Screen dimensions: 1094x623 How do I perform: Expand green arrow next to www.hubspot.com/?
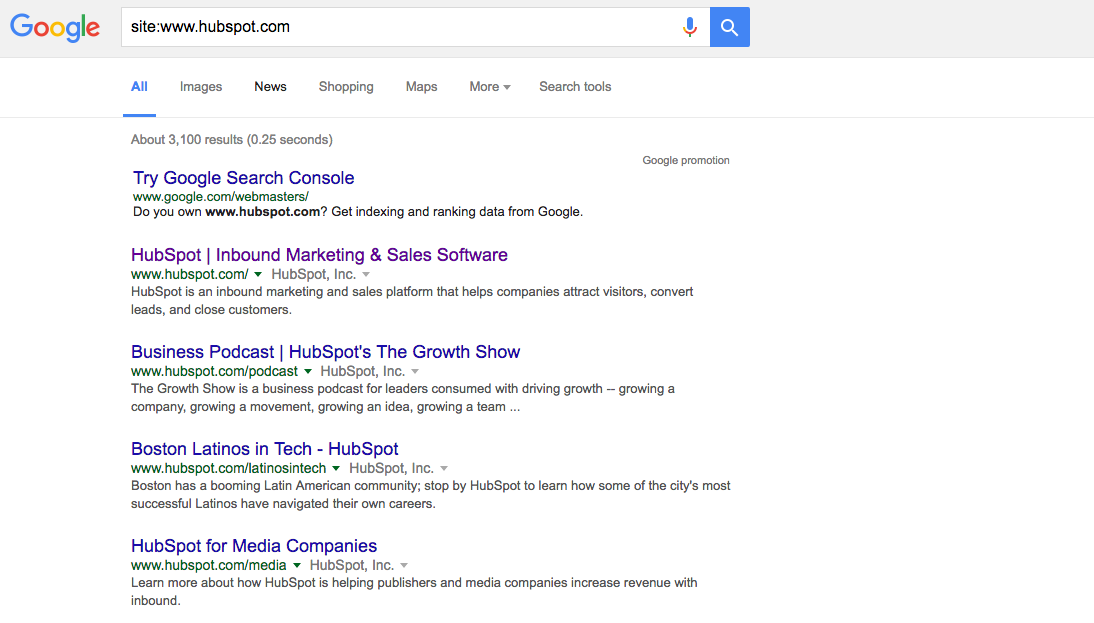(x=258, y=275)
